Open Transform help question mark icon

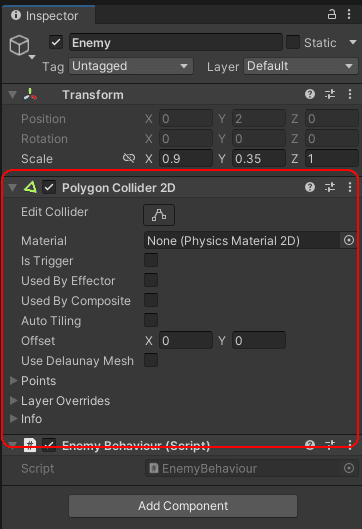[310, 94]
